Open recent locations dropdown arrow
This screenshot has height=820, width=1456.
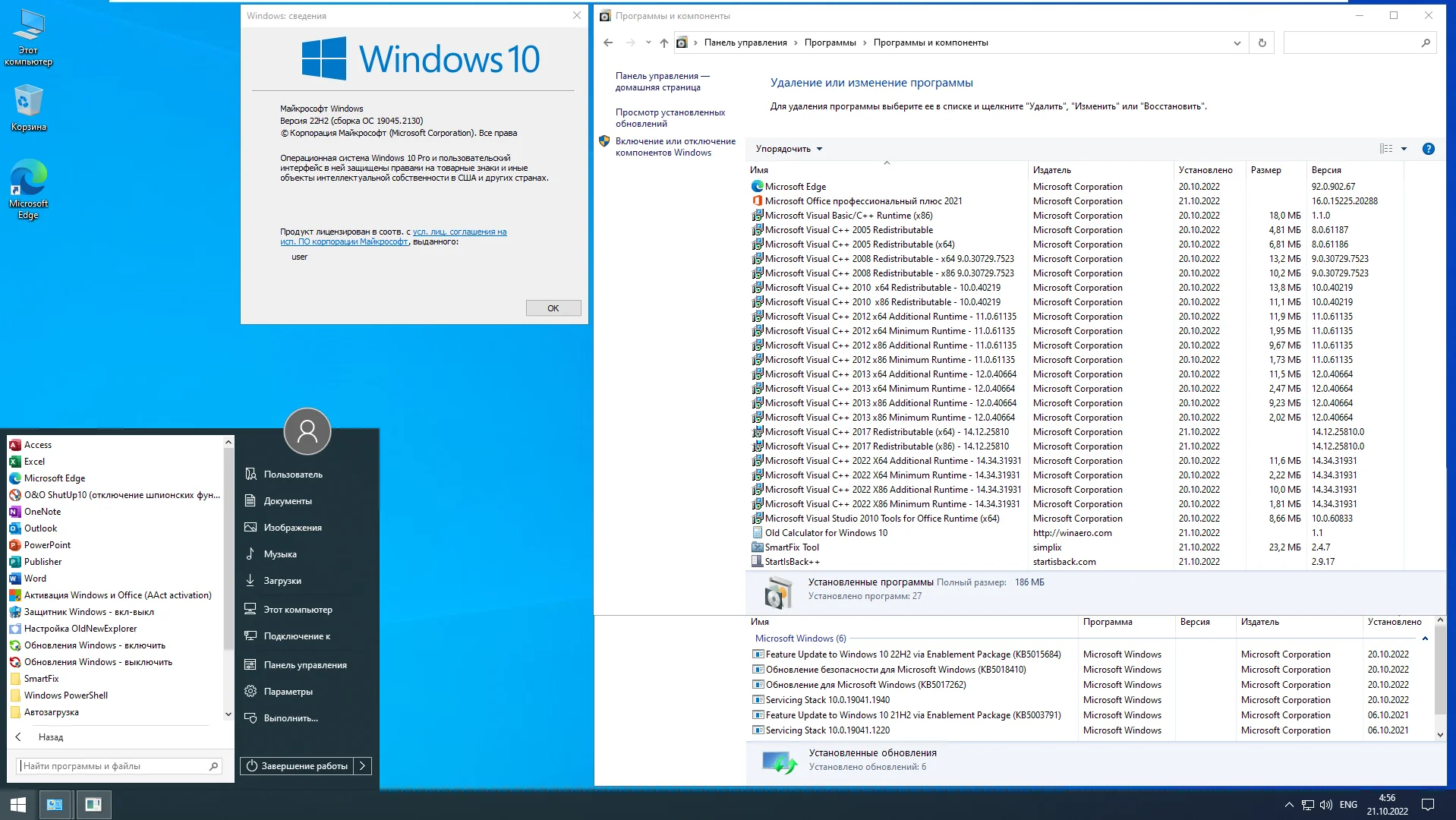(648, 43)
